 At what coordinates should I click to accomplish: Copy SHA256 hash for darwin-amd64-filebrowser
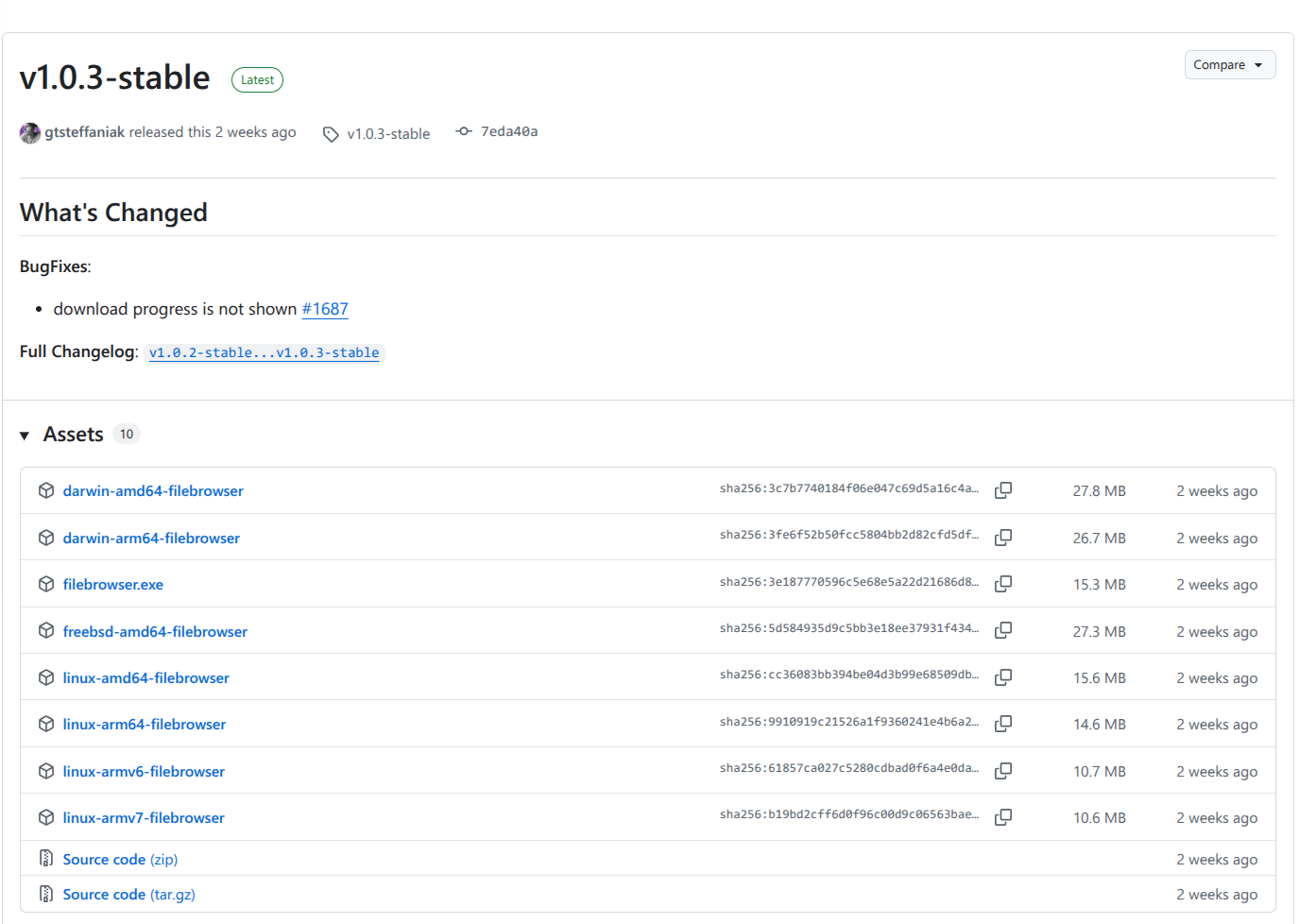1003,490
